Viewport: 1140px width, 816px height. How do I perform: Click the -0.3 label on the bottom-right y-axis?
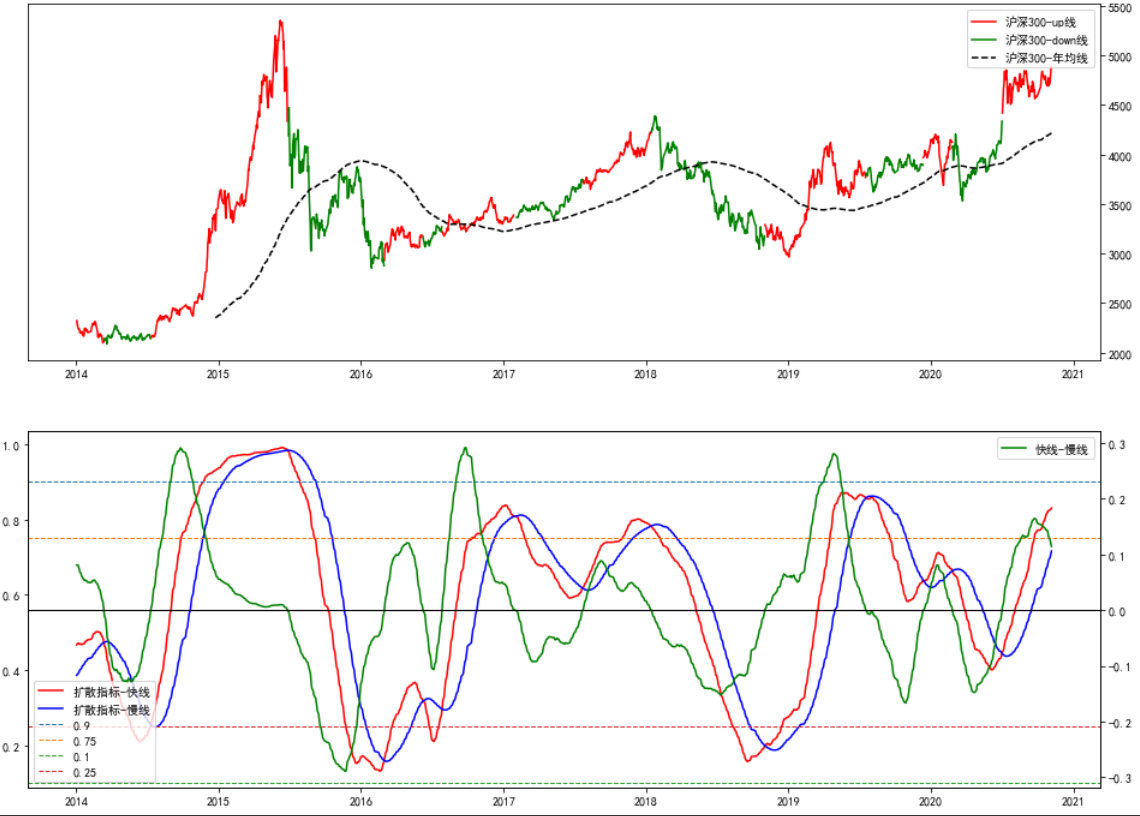pos(1119,779)
